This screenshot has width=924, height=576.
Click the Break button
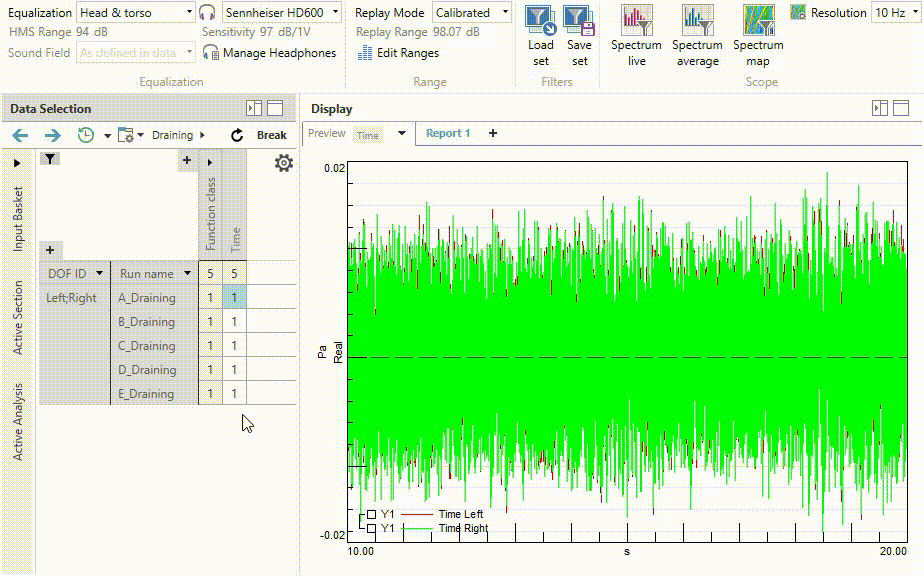272,136
